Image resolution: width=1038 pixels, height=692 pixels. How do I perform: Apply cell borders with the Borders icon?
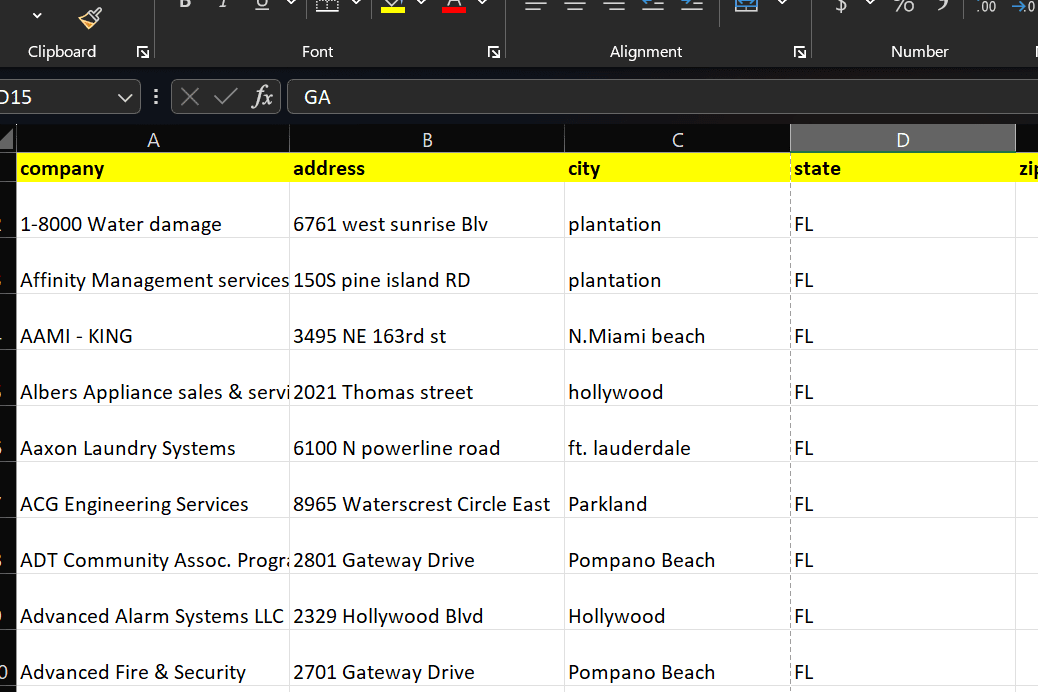pos(327,5)
